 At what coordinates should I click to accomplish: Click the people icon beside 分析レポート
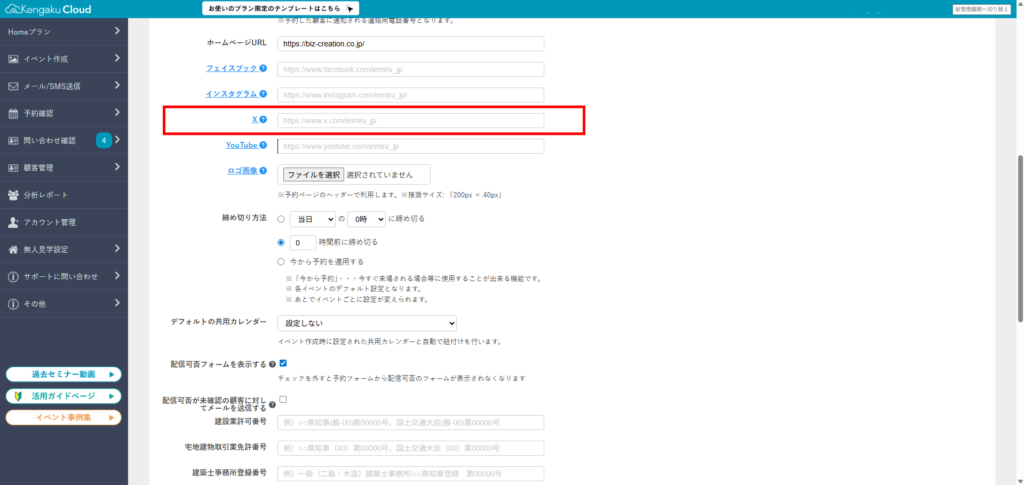13,195
